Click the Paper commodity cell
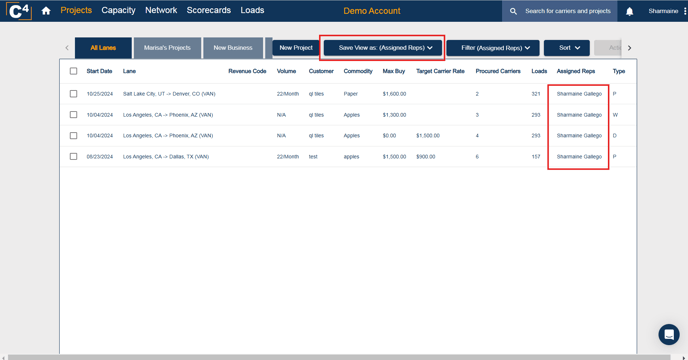The width and height of the screenshot is (688, 360). [351, 94]
